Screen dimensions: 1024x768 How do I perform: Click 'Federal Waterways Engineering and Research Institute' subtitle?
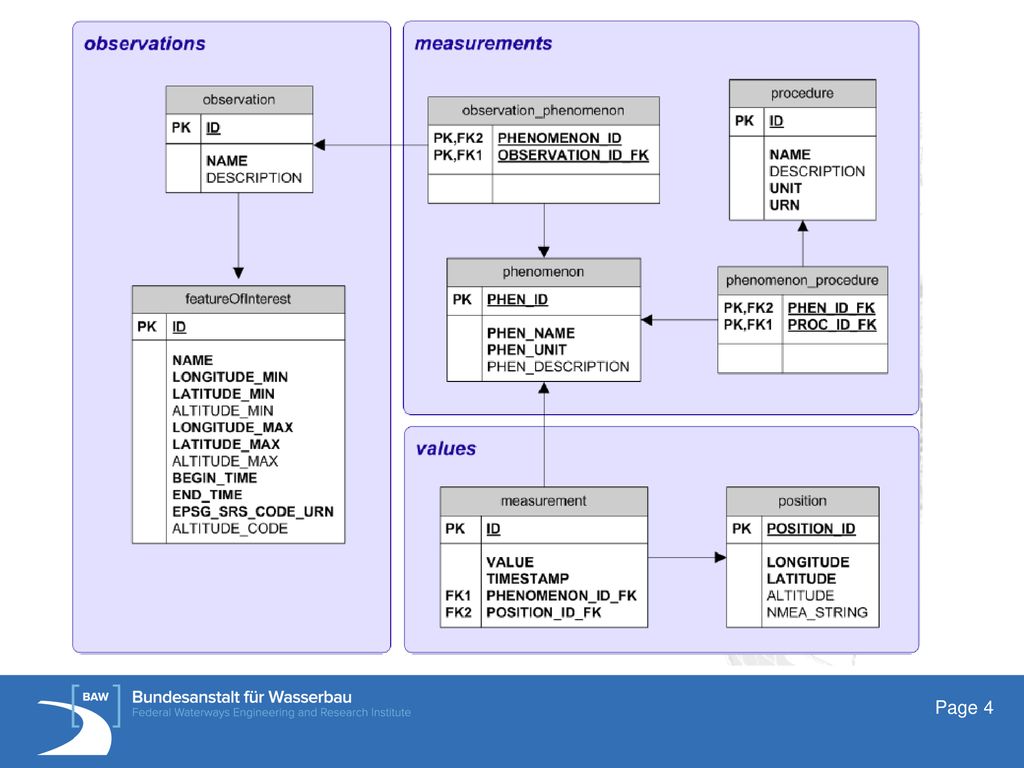pos(271,712)
